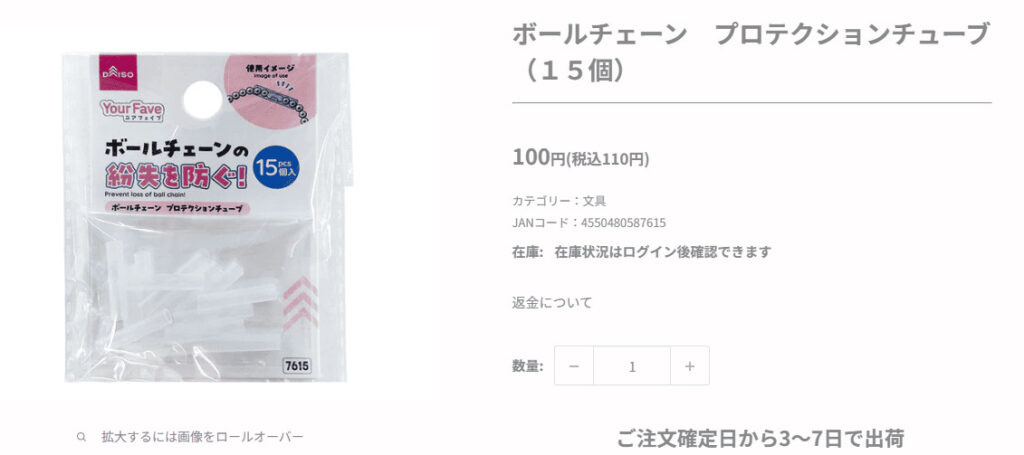The width and height of the screenshot is (1024, 455).
Task: Click the pink chevron arrows on package
Action: click(x=300, y=302)
